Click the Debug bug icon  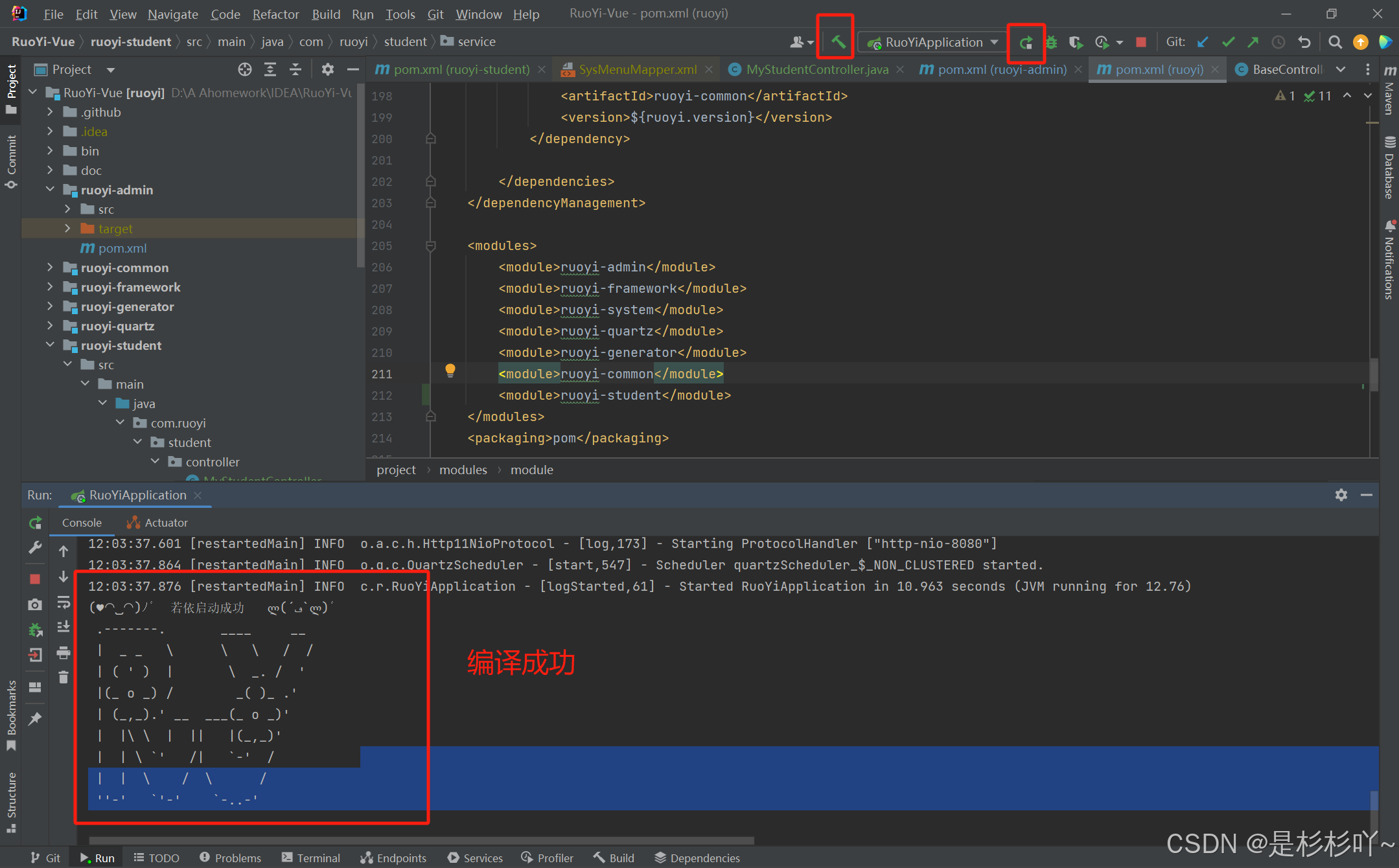(1051, 43)
